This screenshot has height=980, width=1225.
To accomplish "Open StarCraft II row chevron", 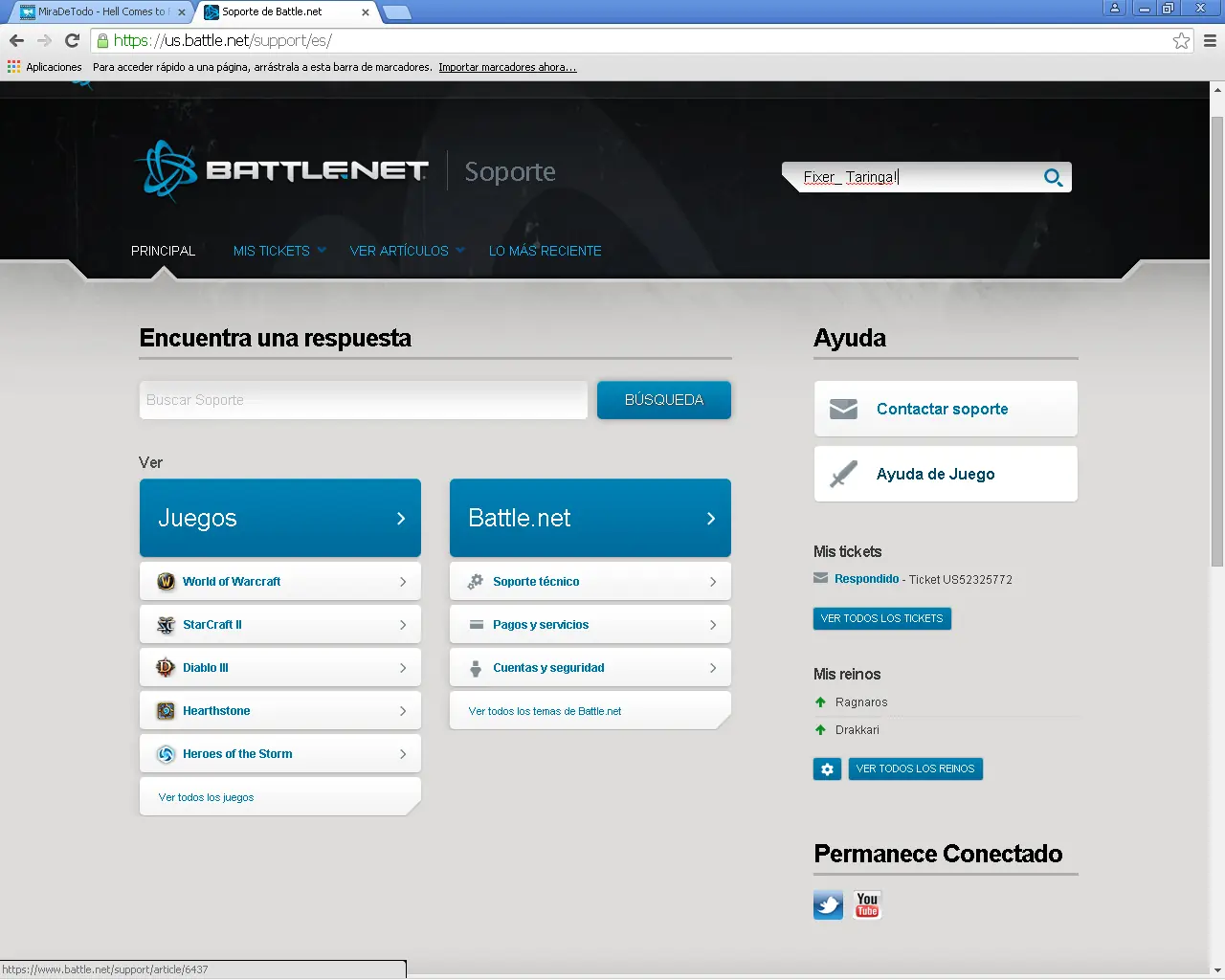I will click(403, 625).
